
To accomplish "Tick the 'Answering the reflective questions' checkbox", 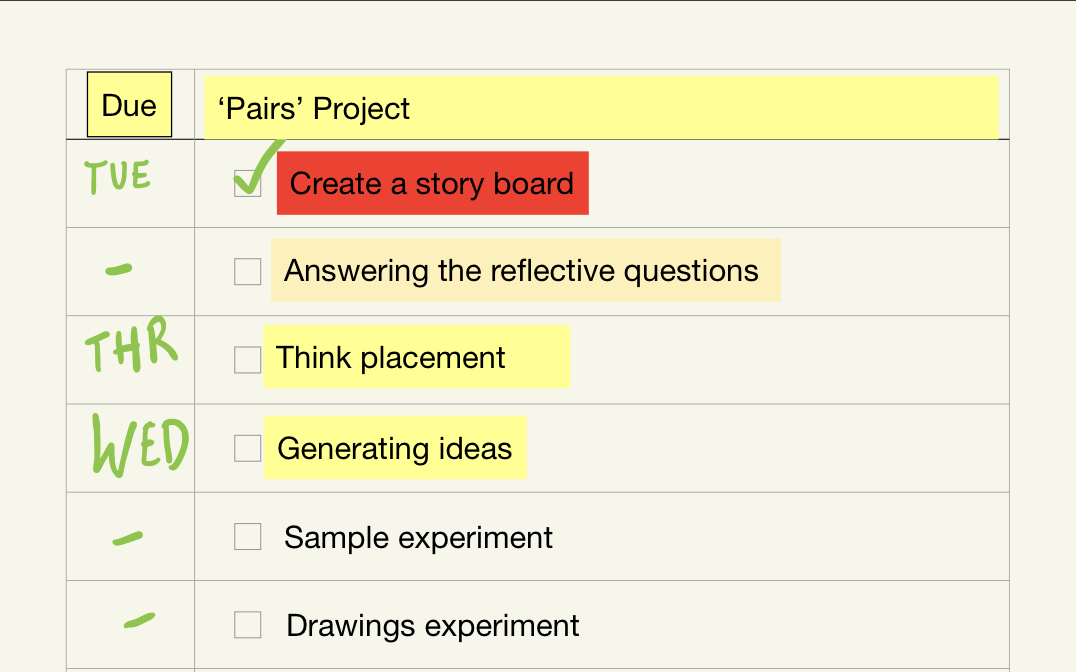I will point(247,272).
